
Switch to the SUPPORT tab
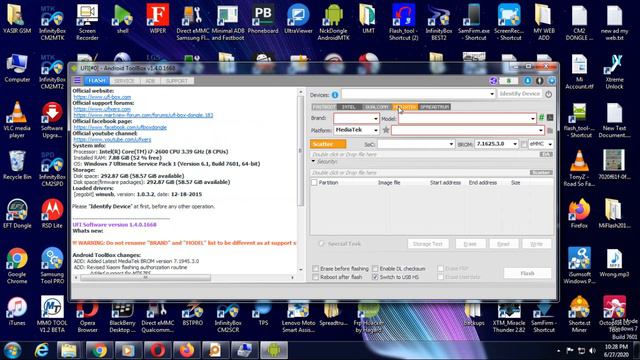177,81
